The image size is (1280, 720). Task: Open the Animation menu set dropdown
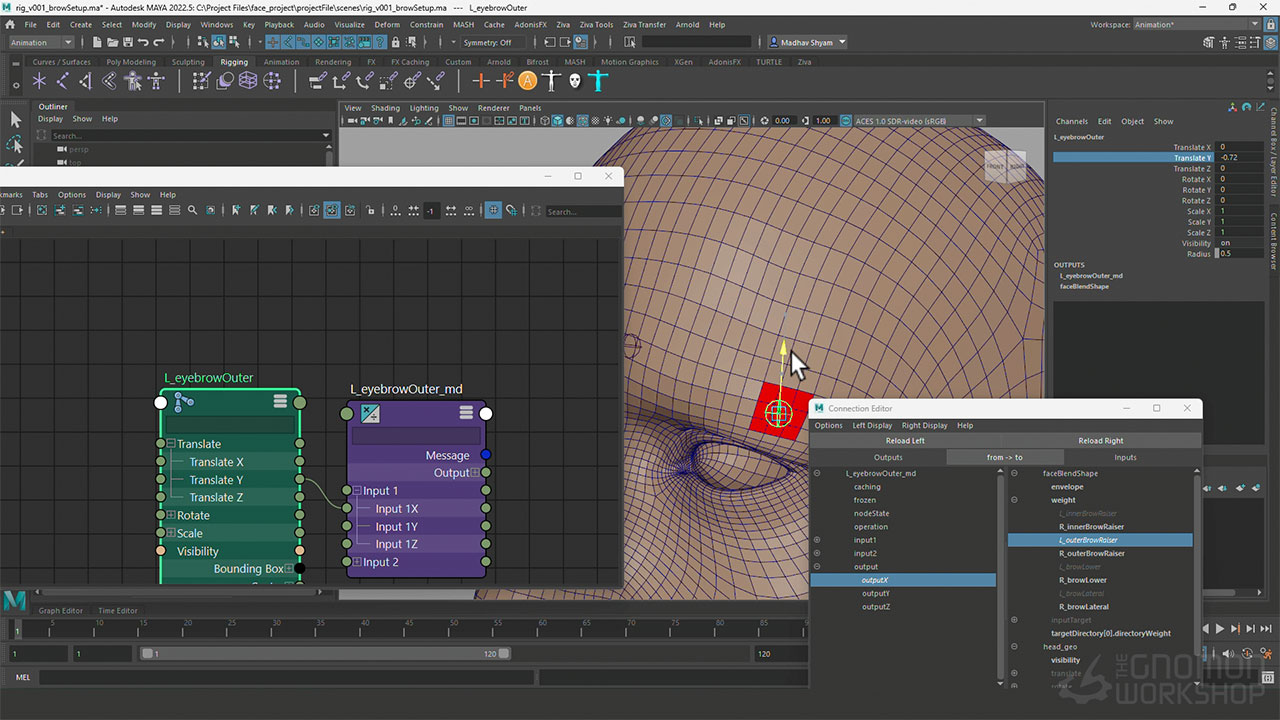click(x=41, y=42)
